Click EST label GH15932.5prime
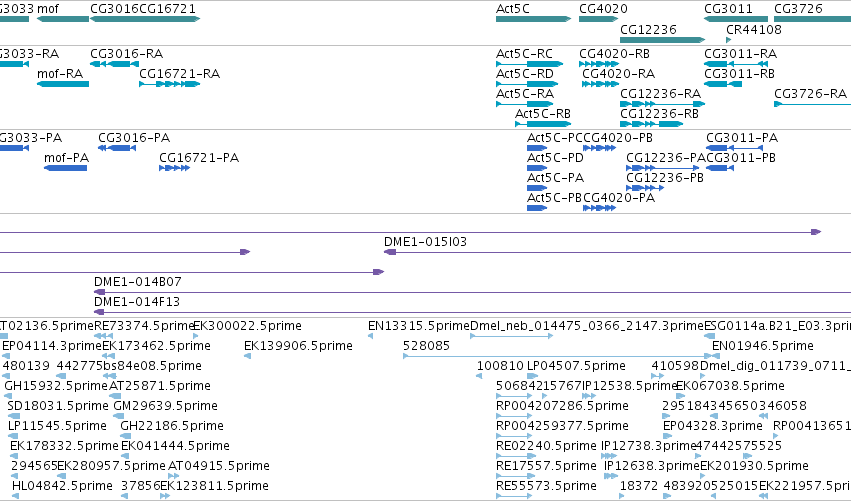 coord(56,386)
